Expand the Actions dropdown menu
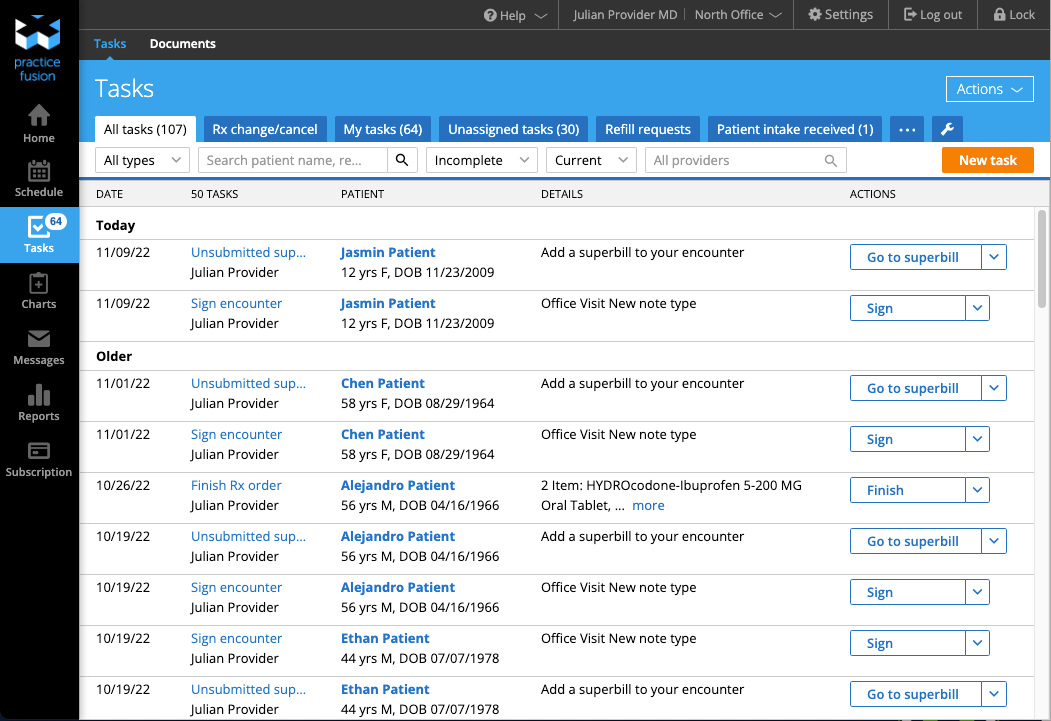The height and width of the screenshot is (721, 1051). click(x=989, y=89)
